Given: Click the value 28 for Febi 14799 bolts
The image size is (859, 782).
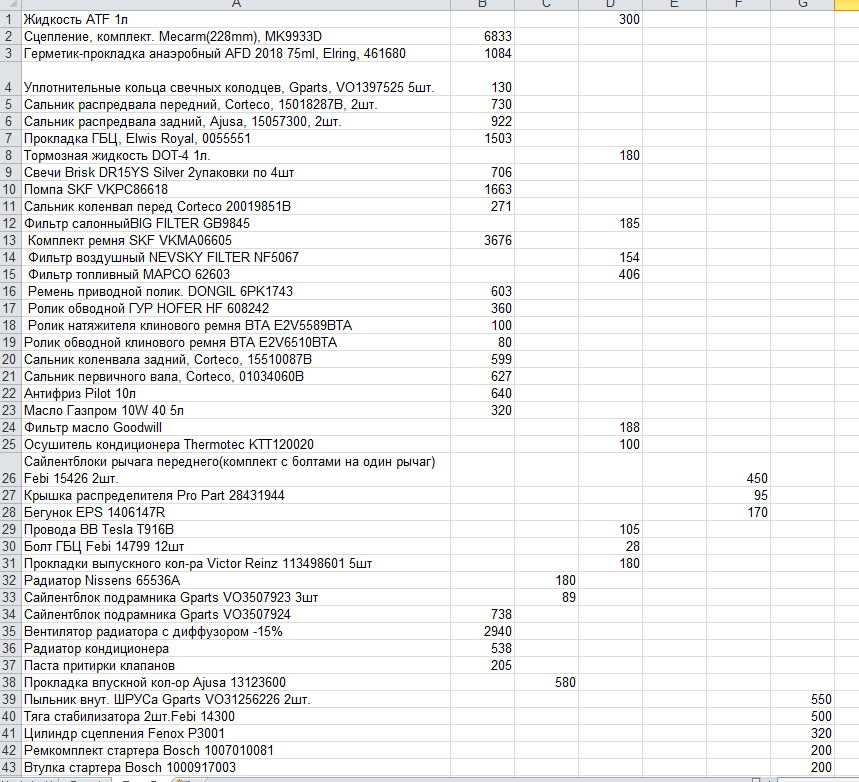Looking at the screenshot, I should (633, 546).
